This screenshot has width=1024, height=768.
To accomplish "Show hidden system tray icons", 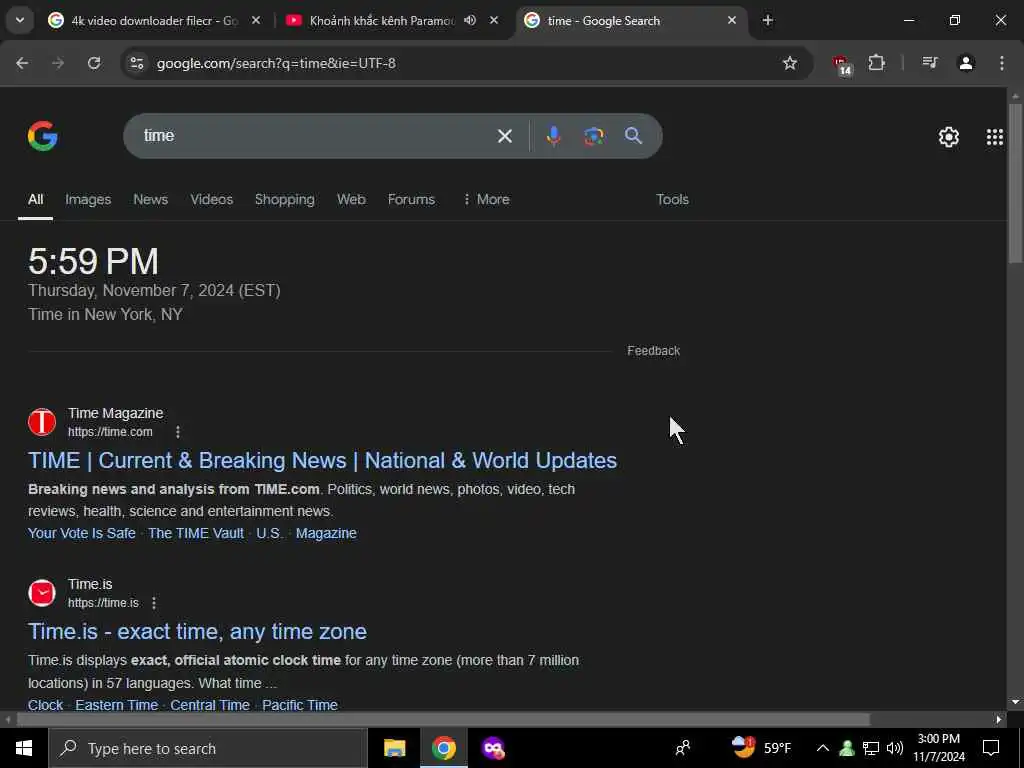I will 822,748.
